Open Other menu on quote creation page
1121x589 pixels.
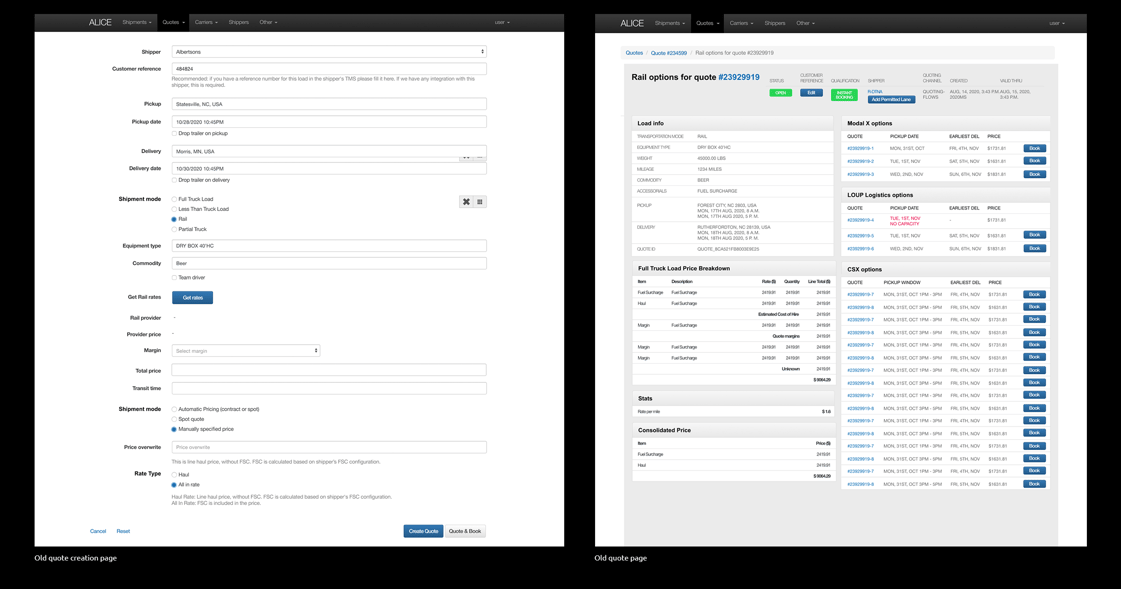pos(268,22)
